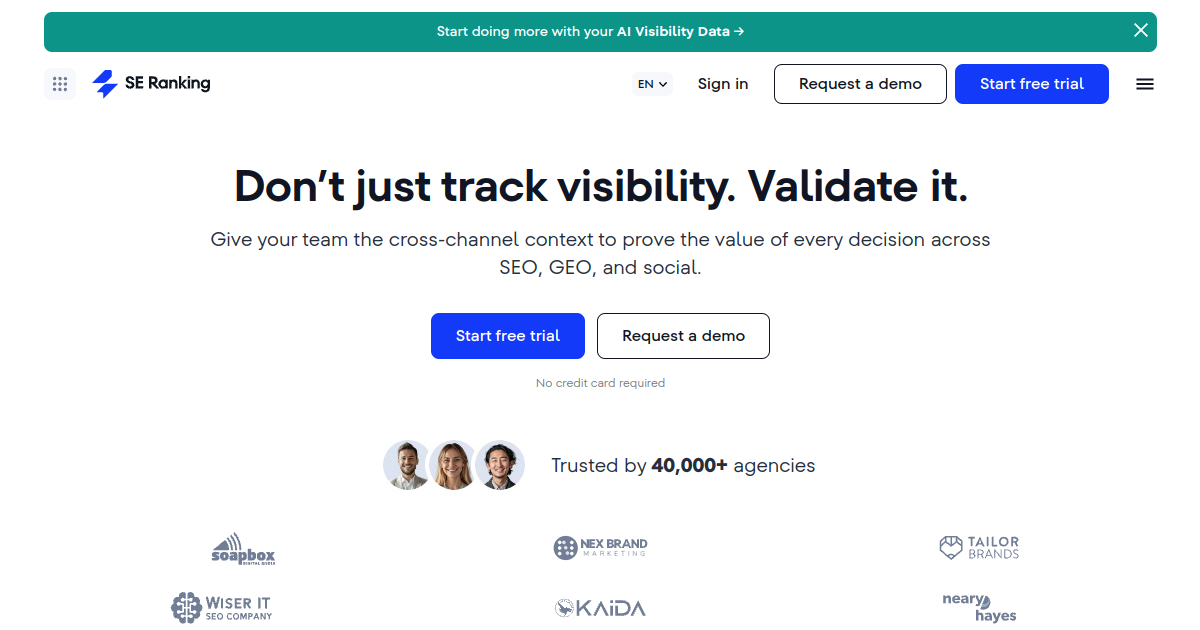1200x630 pixels.
Task: Click the Tailor Brands logo
Action: (x=979, y=548)
